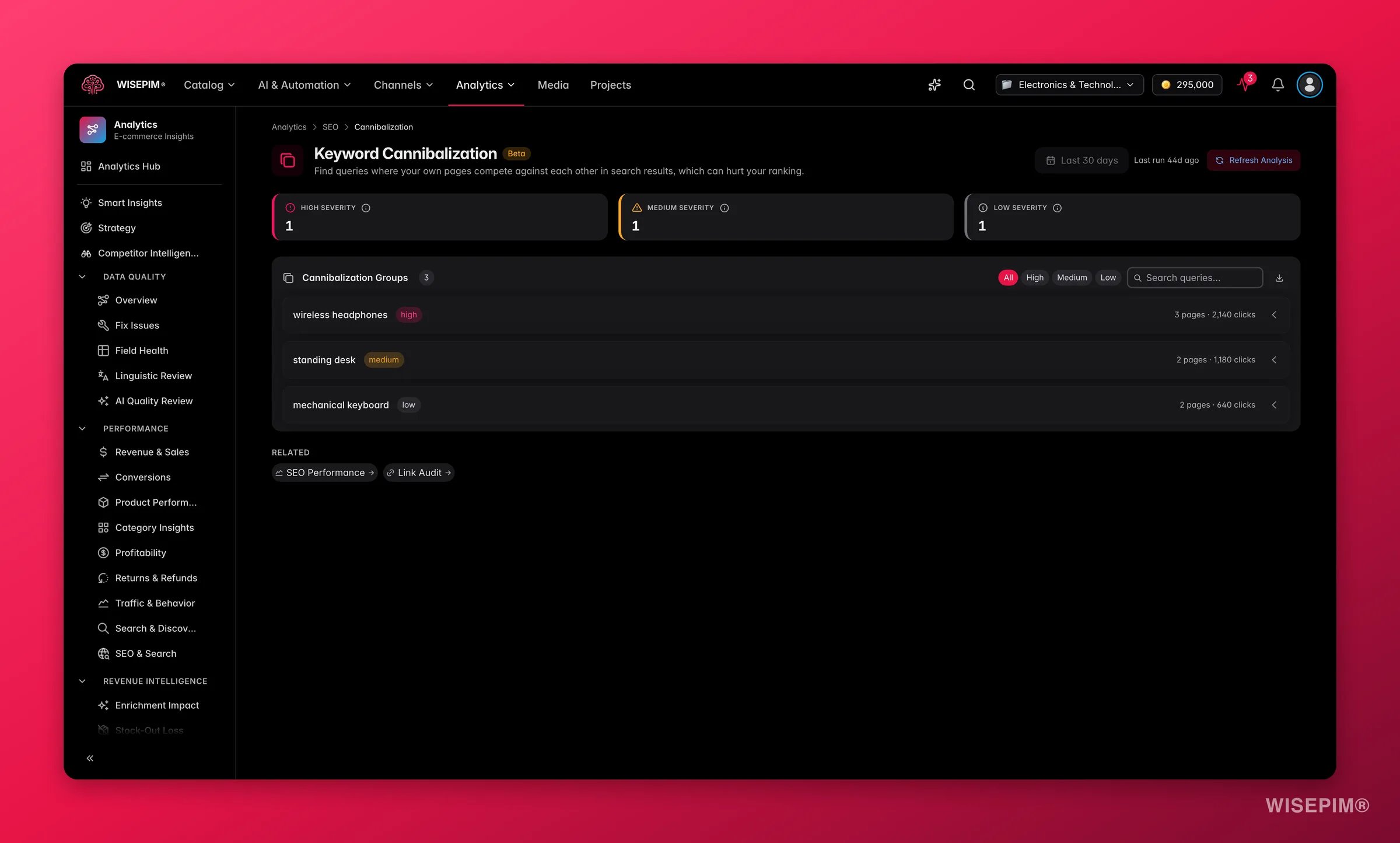Collapse the DATA QUALITY section
1400x843 pixels.
pos(82,277)
